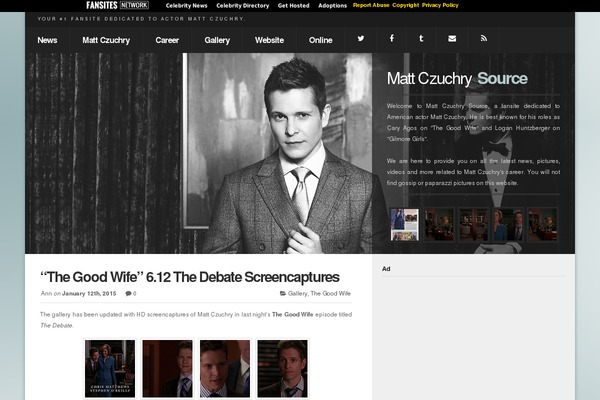Open the third post screencap close-up thumbnail
This screenshot has width=600, height=400.
point(225,369)
